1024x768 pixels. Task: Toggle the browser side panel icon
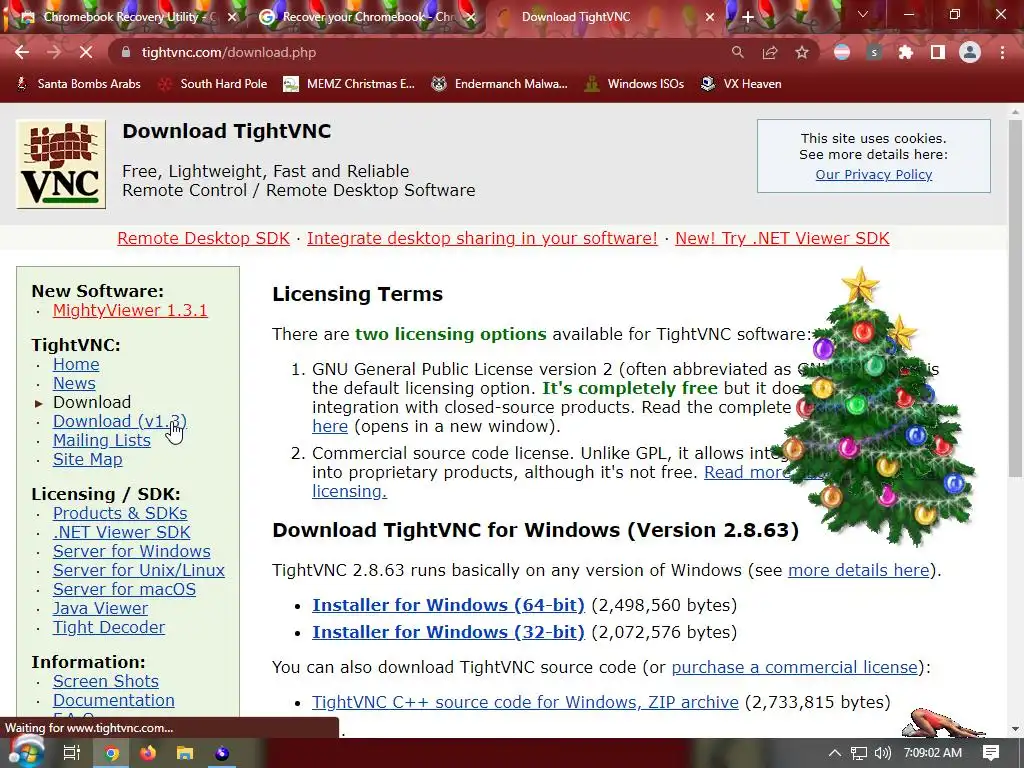(x=938, y=52)
